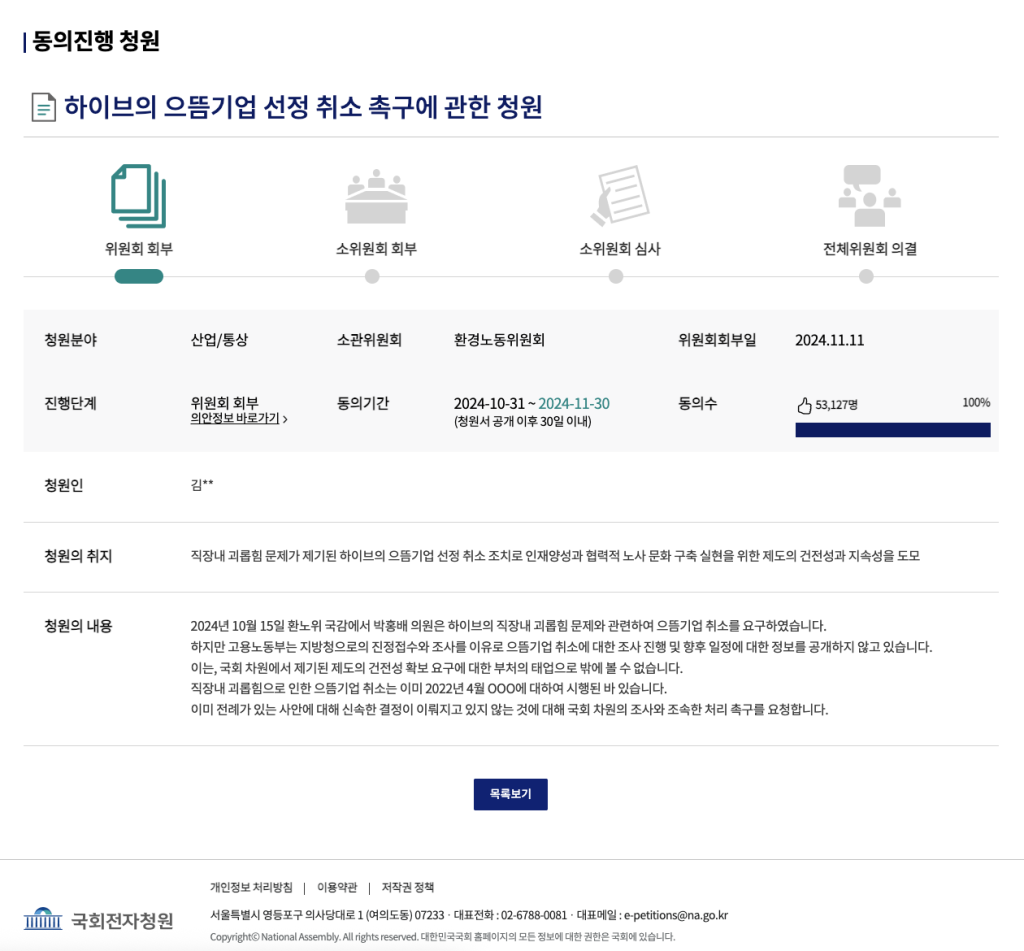Click the petition title 하이브의 으뜸기업 선정 취소
The width and height of the screenshot is (1024, 951).
pos(303,107)
